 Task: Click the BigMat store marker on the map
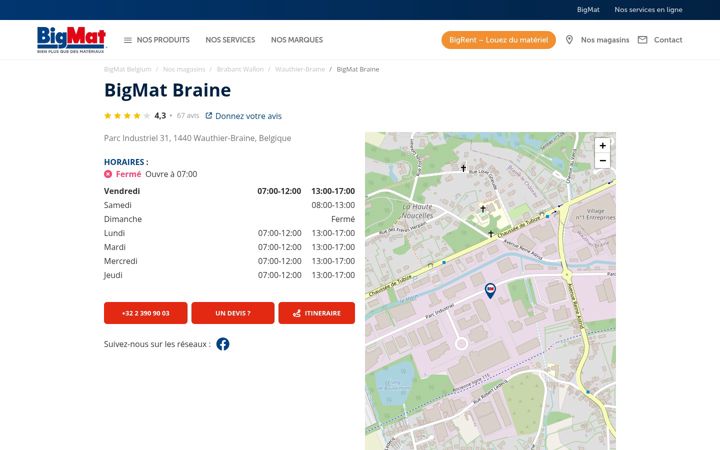pyautogui.click(x=490, y=290)
